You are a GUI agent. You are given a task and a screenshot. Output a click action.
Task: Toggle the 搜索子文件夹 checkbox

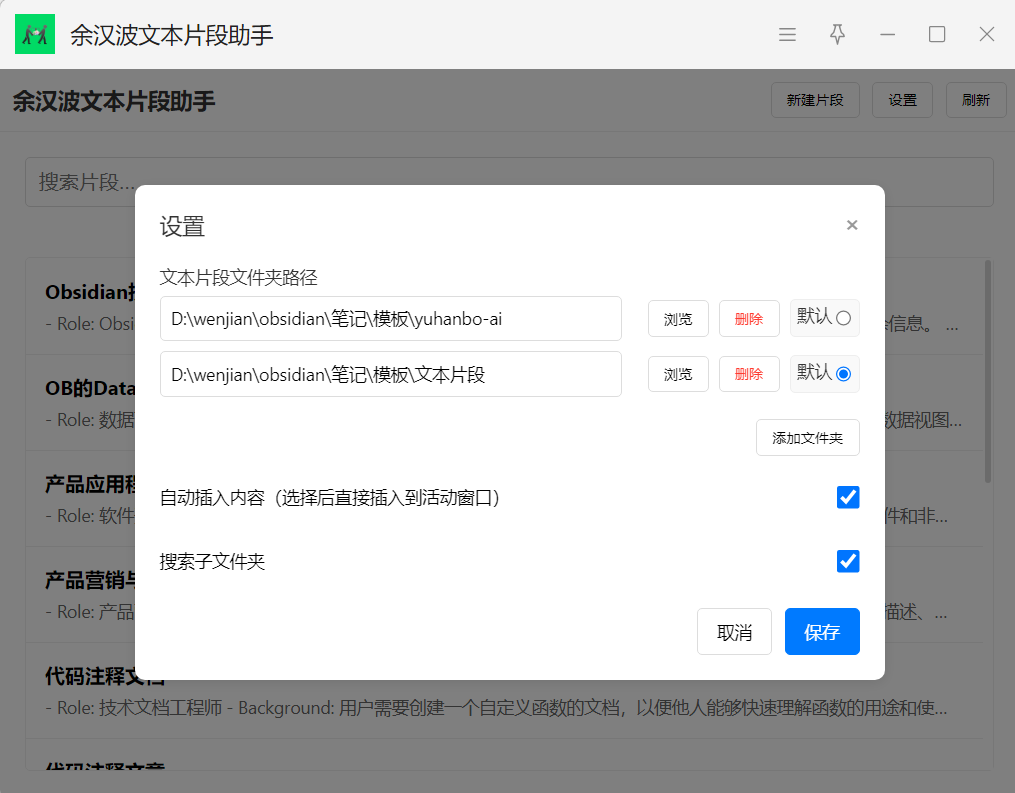(x=848, y=561)
